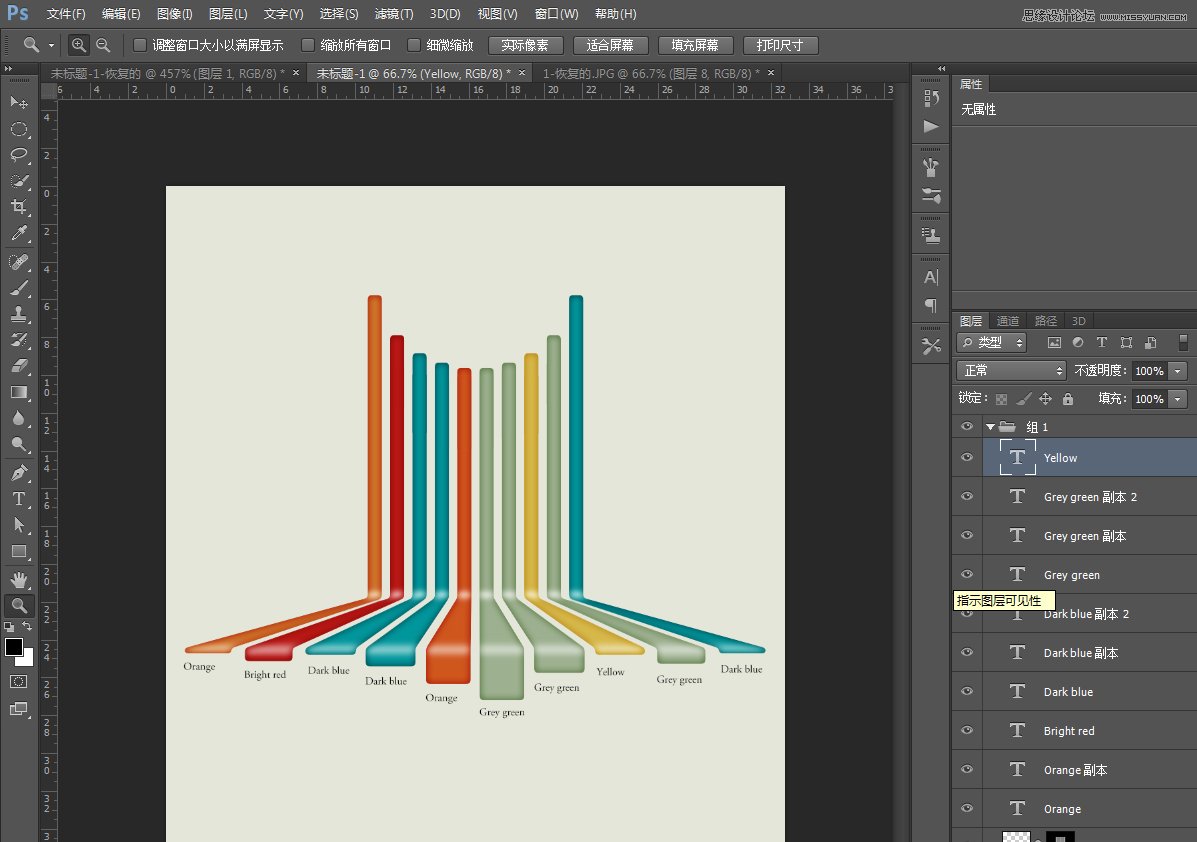Enable 缩放所有窗口 checkbox

pyautogui.click(x=308, y=45)
